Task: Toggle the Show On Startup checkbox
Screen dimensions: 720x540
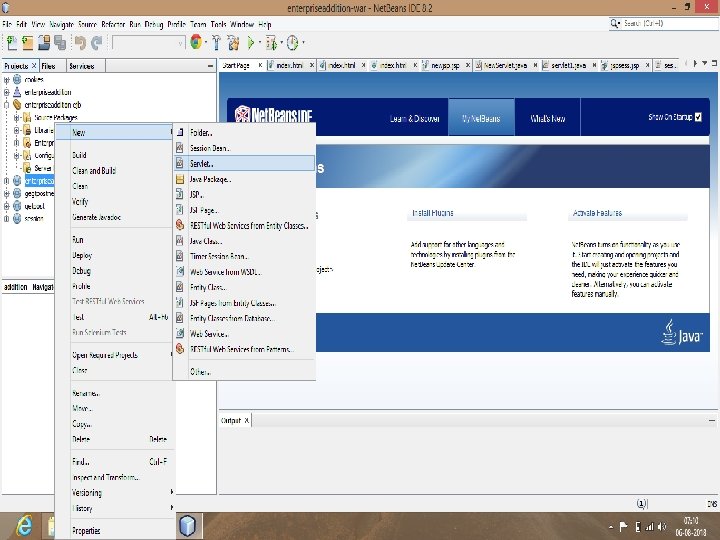Action: click(x=698, y=117)
